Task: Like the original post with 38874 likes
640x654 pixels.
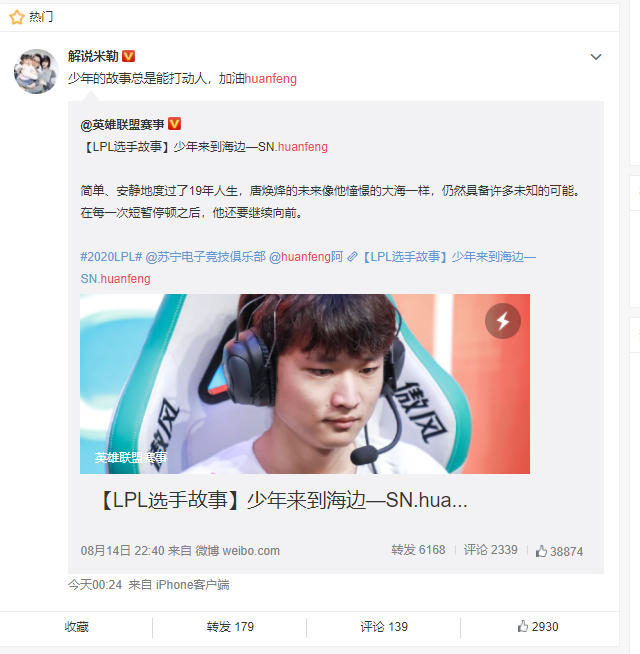Action: click(559, 551)
